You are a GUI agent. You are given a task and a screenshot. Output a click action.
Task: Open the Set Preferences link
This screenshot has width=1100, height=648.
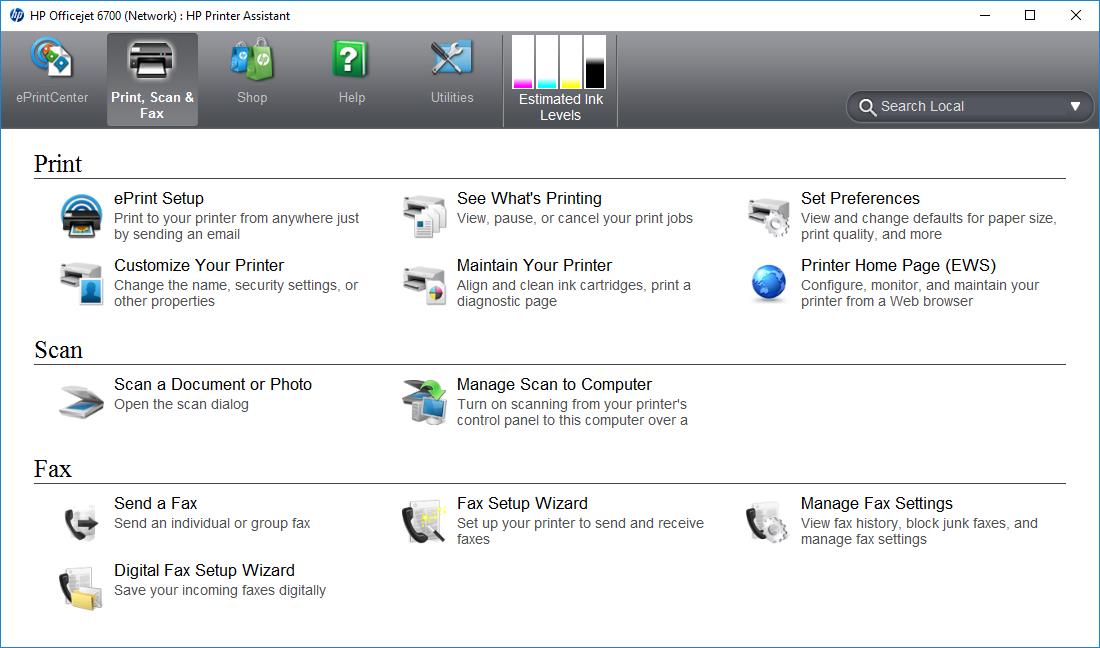pyautogui.click(x=860, y=198)
